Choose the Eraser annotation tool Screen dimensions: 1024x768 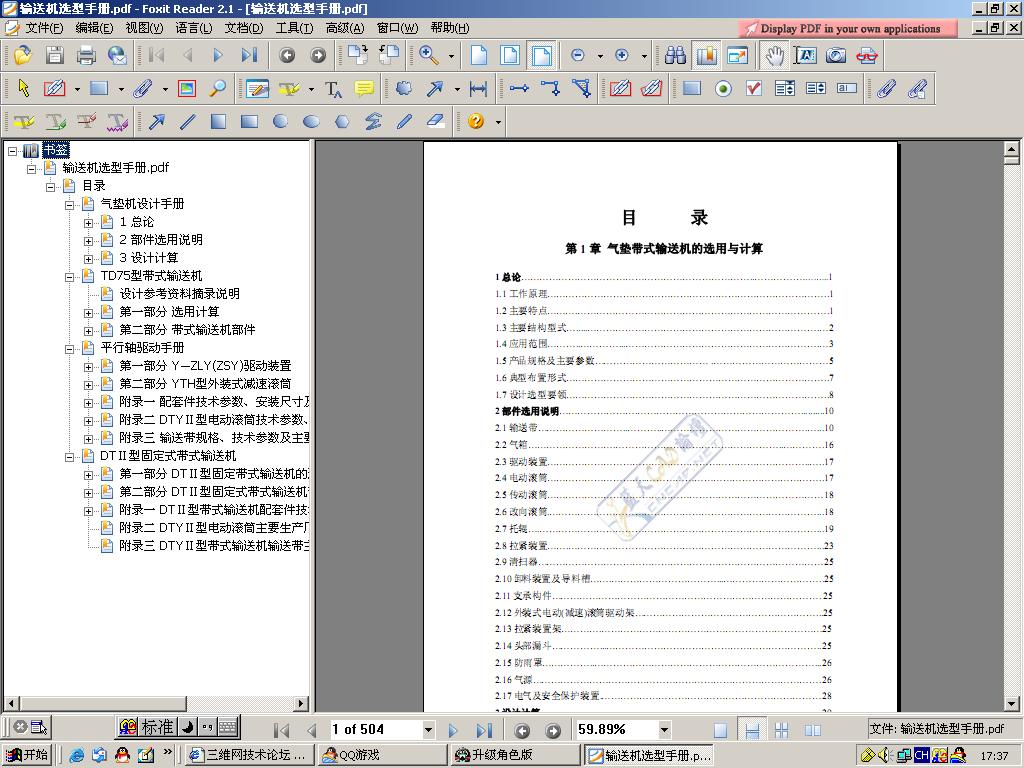[434, 121]
